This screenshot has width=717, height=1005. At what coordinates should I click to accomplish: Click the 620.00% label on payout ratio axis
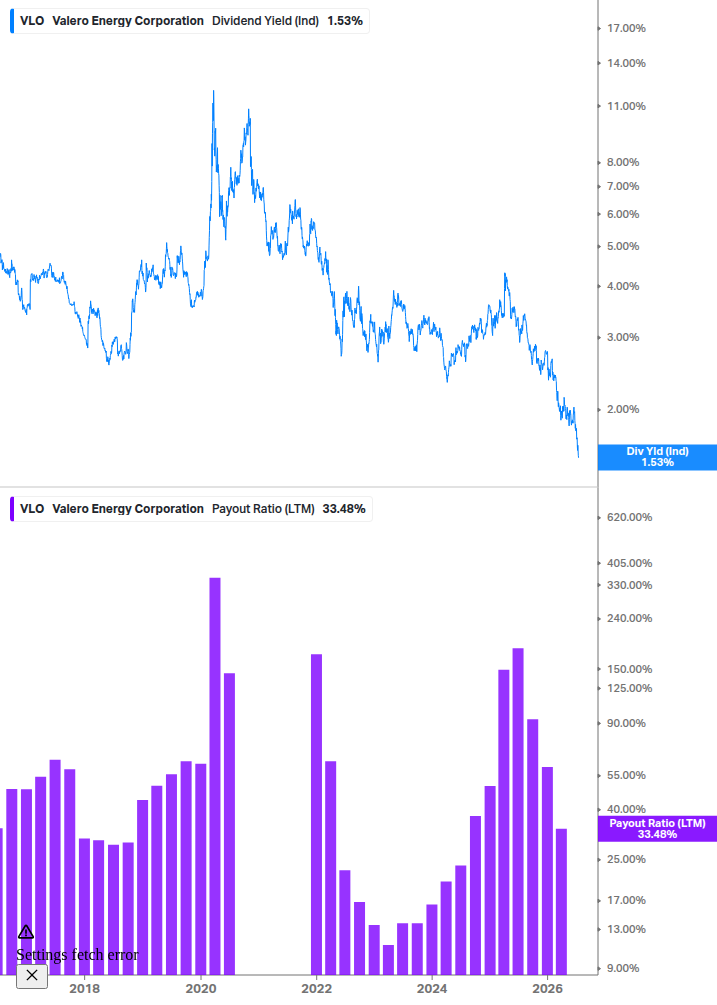point(629,517)
